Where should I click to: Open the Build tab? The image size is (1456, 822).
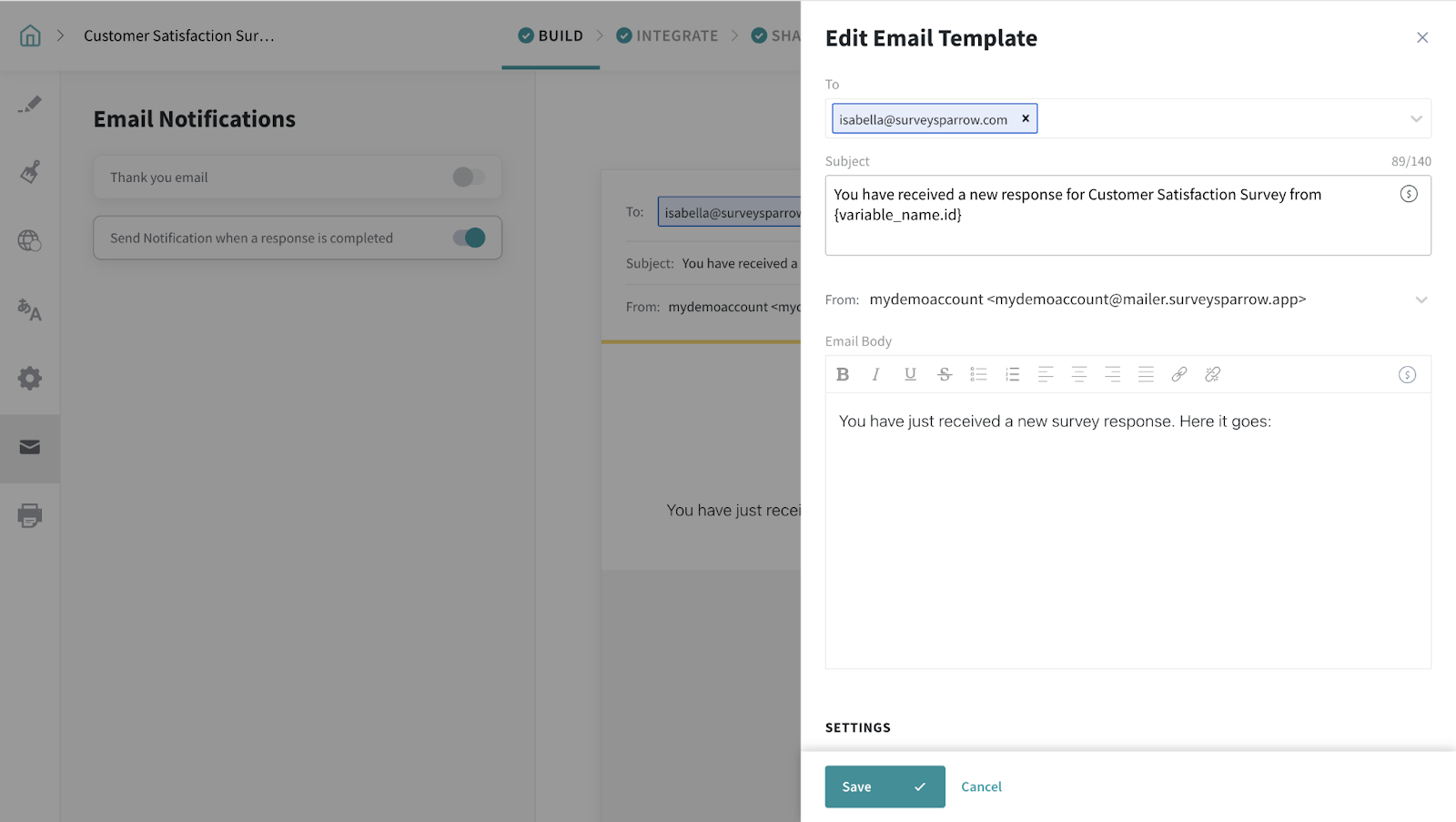551,36
